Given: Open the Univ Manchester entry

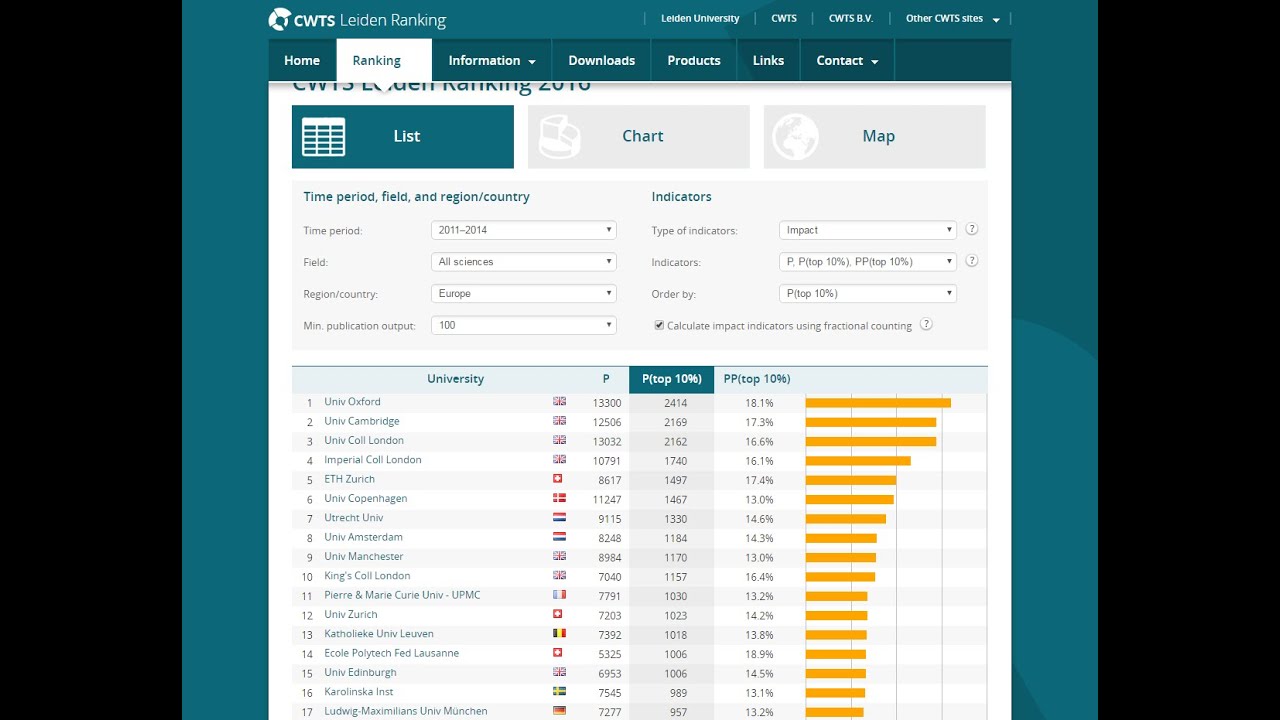Looking at the screenshot, I should (364, 557).
